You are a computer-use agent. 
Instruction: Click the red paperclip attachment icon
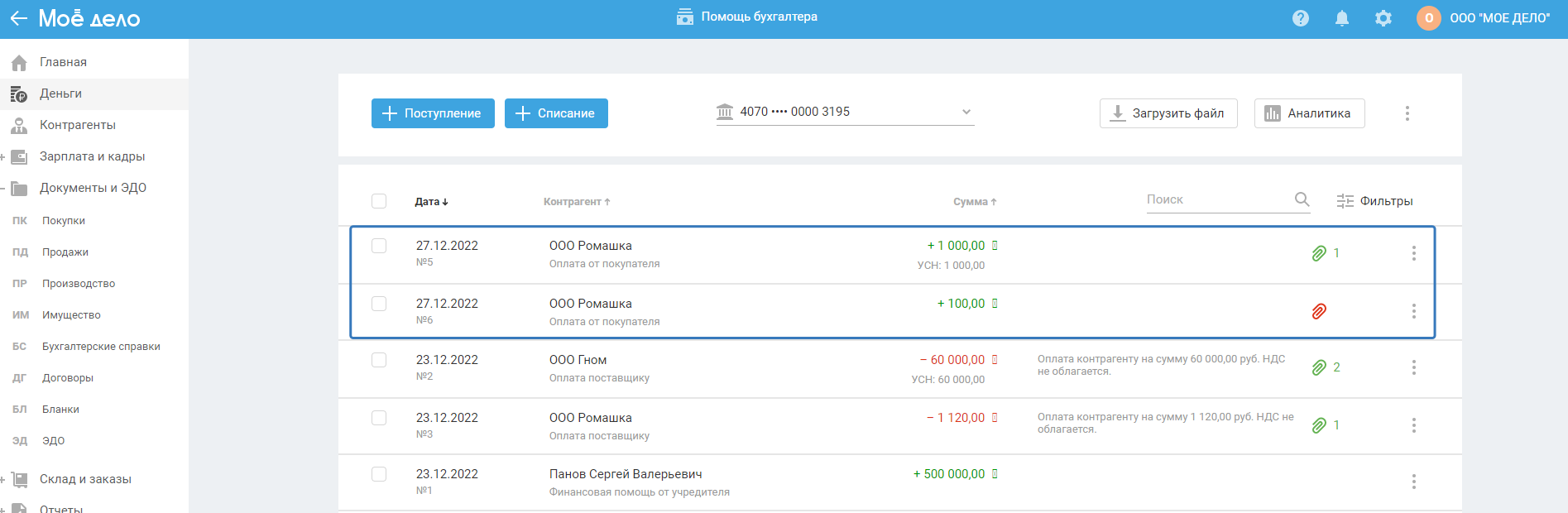[x=1319, y=311]
